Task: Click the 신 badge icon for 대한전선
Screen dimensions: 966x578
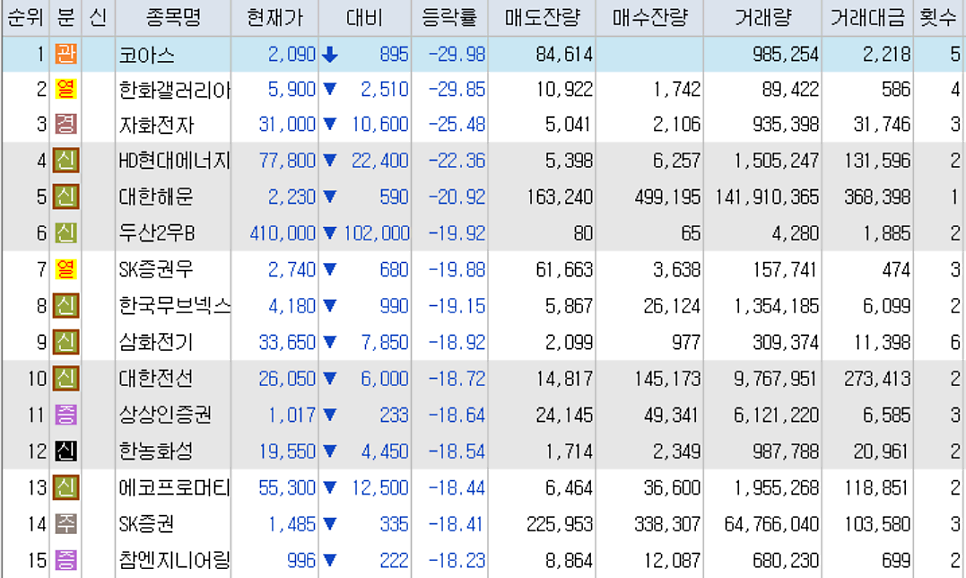Action: [x=66, y=379]
